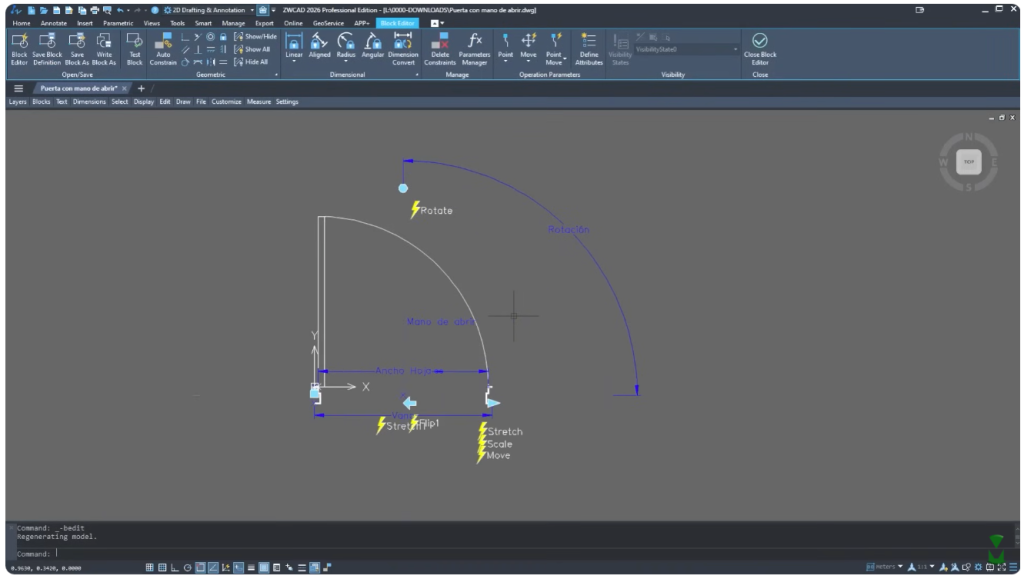1024x579 pixels.
Task: Click Hide All constraints
Action: [251, 62]
